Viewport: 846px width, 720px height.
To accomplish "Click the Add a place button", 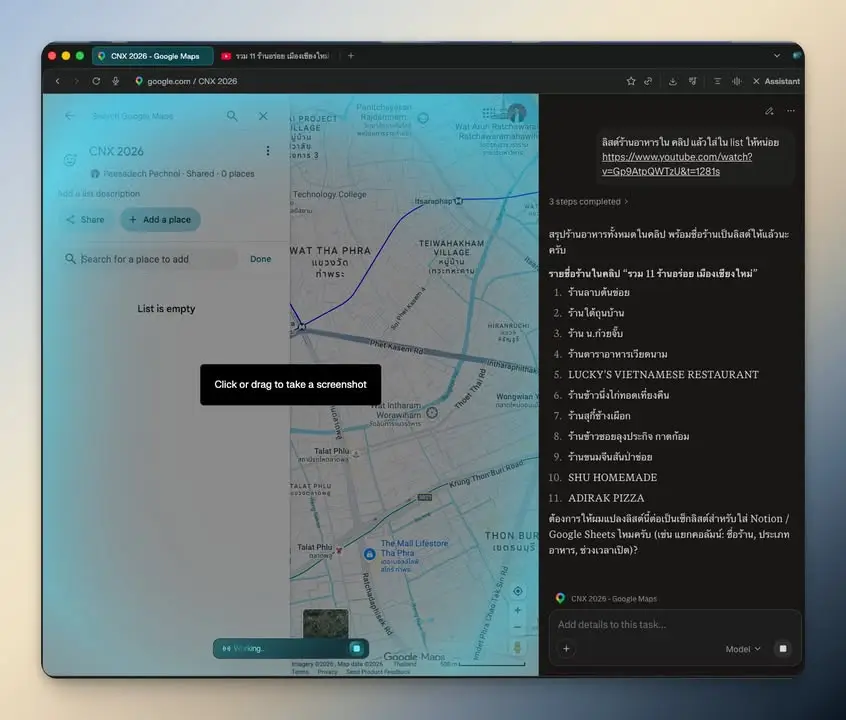I will click(160, 220).
